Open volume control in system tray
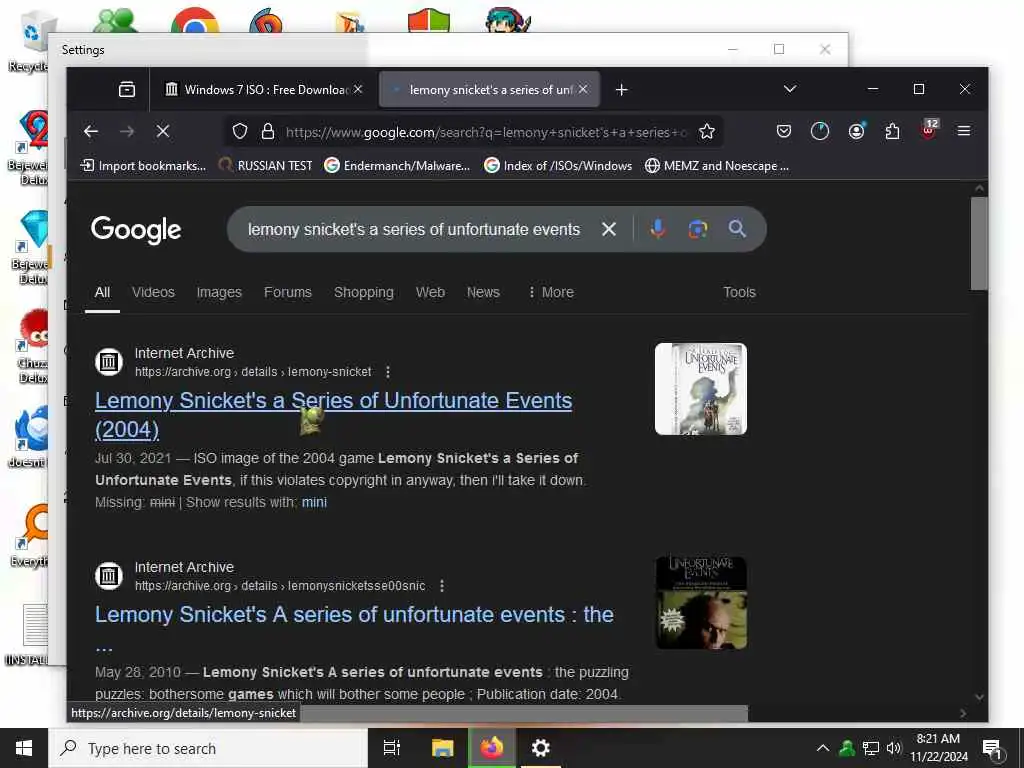 tap(894, 748)
